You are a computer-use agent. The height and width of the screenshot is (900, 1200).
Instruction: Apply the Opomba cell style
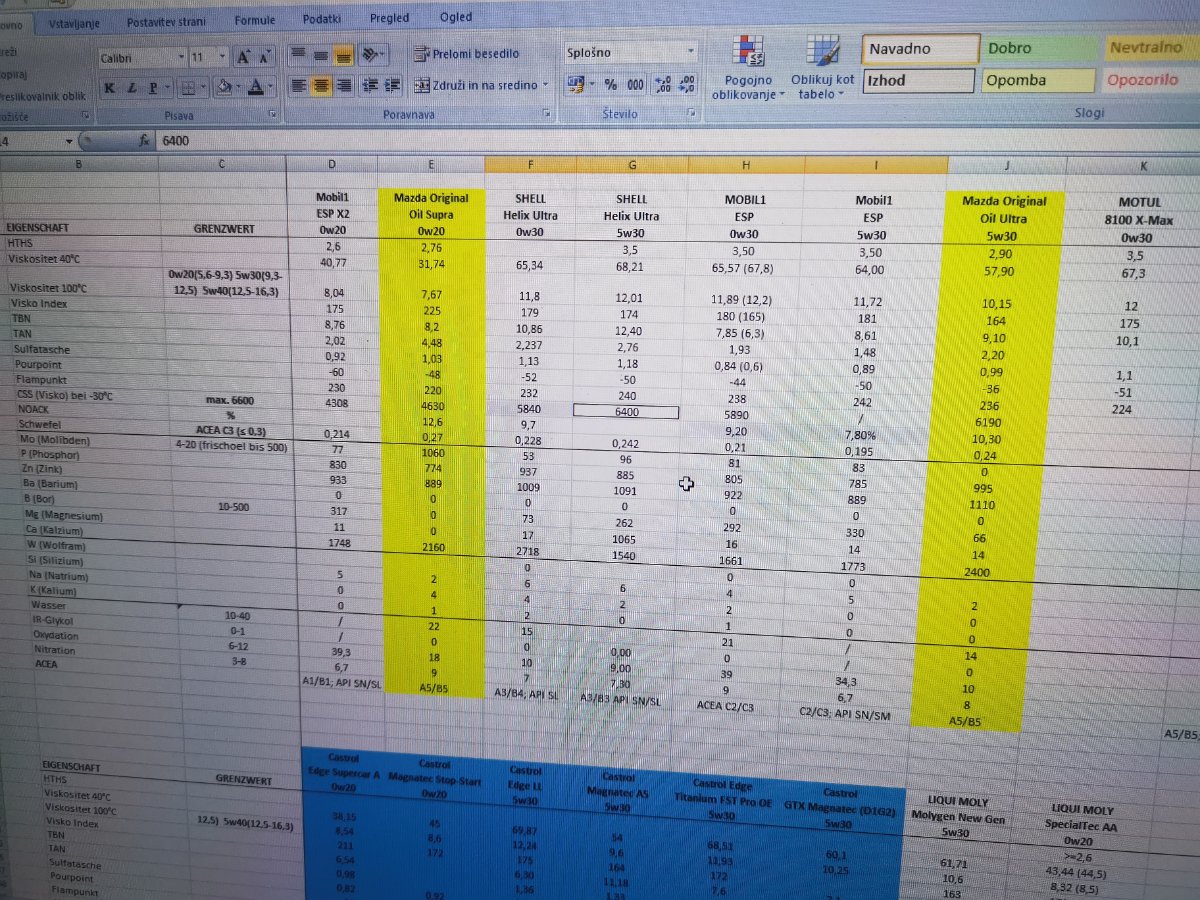1038,80
